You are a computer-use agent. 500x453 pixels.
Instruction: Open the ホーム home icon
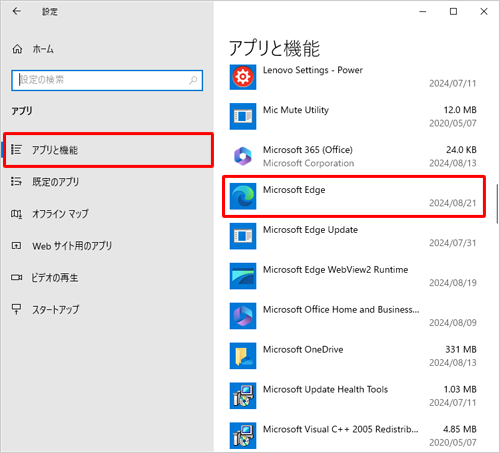[x=17, y=49]
